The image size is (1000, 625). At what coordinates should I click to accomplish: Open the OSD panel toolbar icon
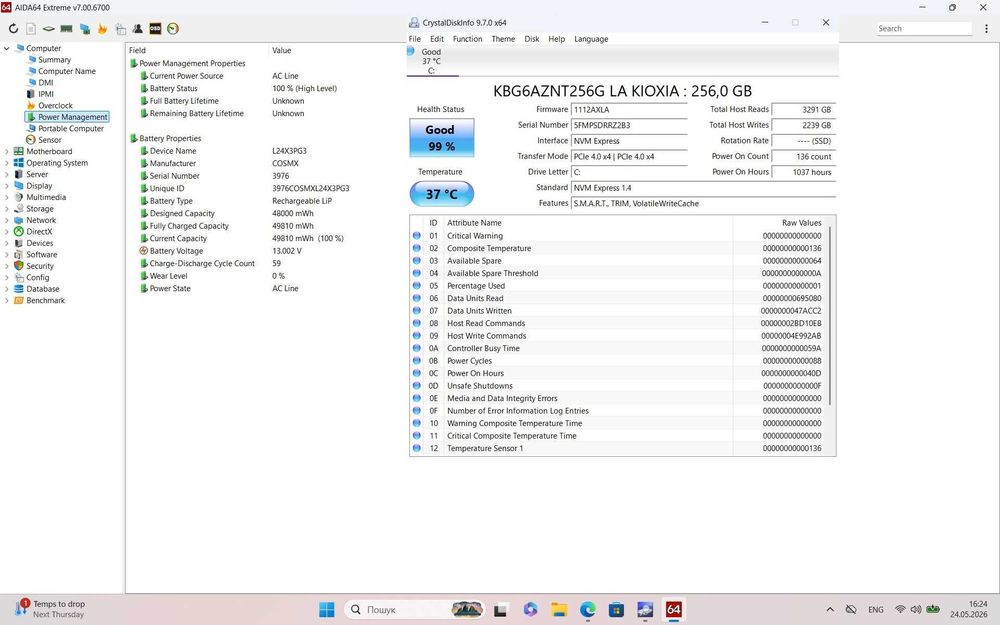pos(155,29)
